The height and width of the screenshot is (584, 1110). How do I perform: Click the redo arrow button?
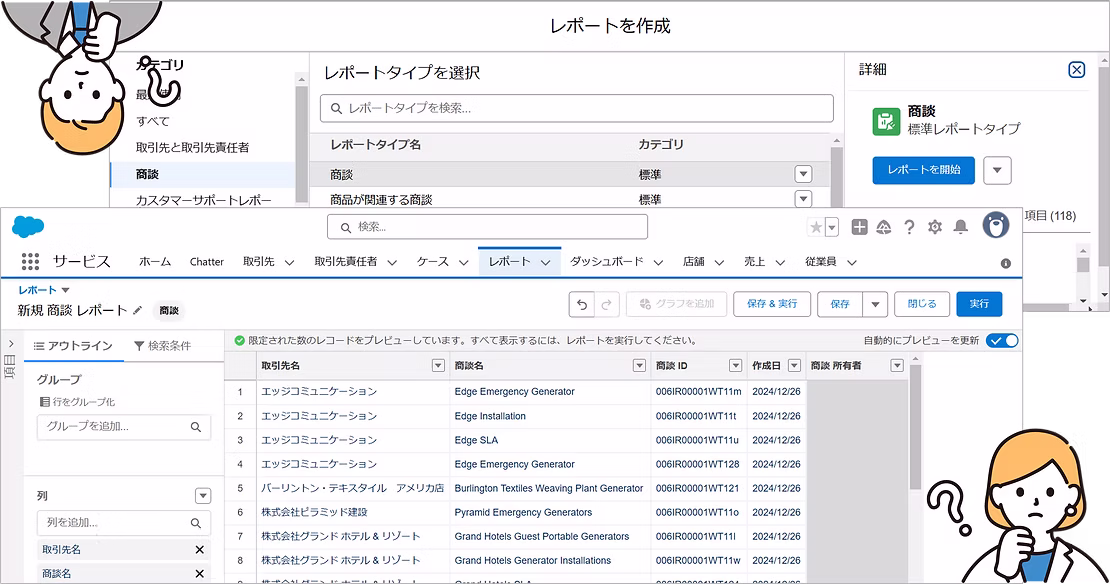point(607,304)
